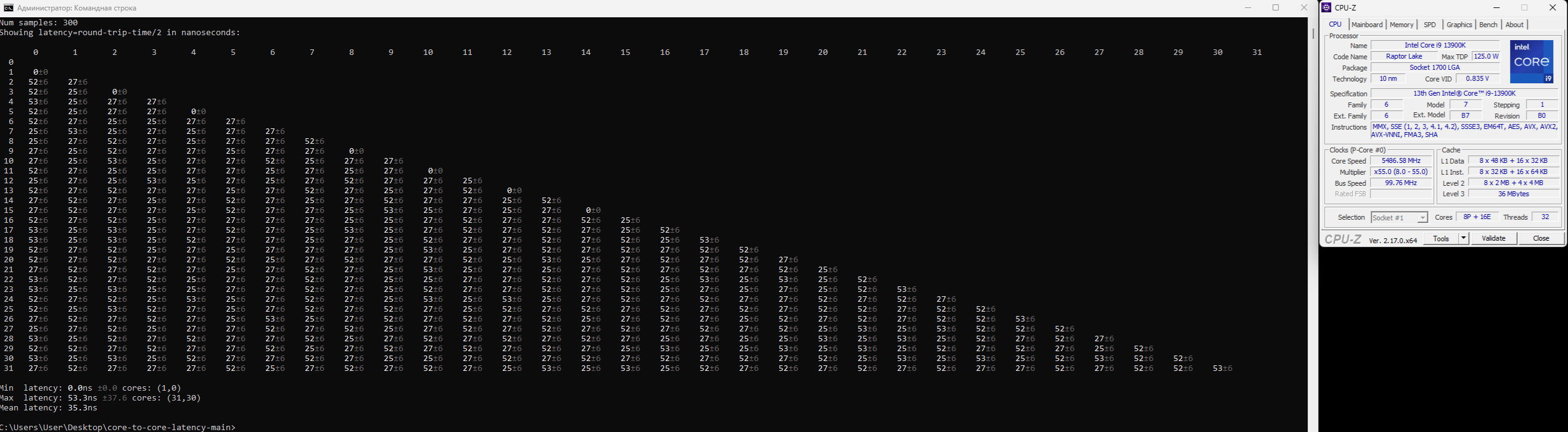Click row label 31 in the latency table

tap(9, 368)
